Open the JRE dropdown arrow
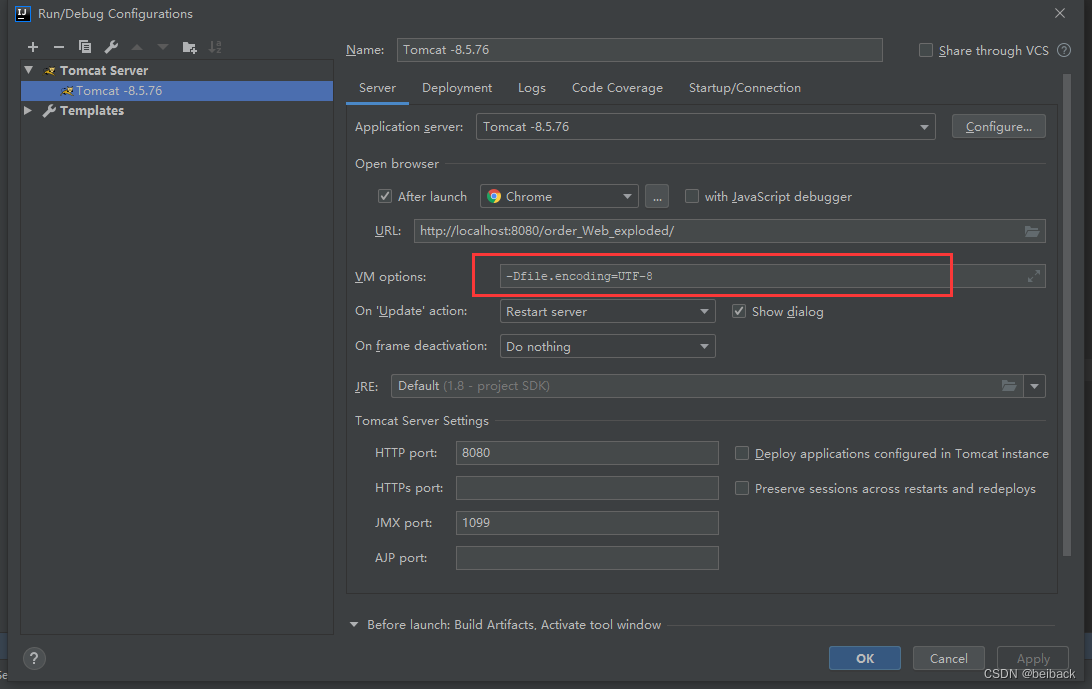 pos(1034,386)
